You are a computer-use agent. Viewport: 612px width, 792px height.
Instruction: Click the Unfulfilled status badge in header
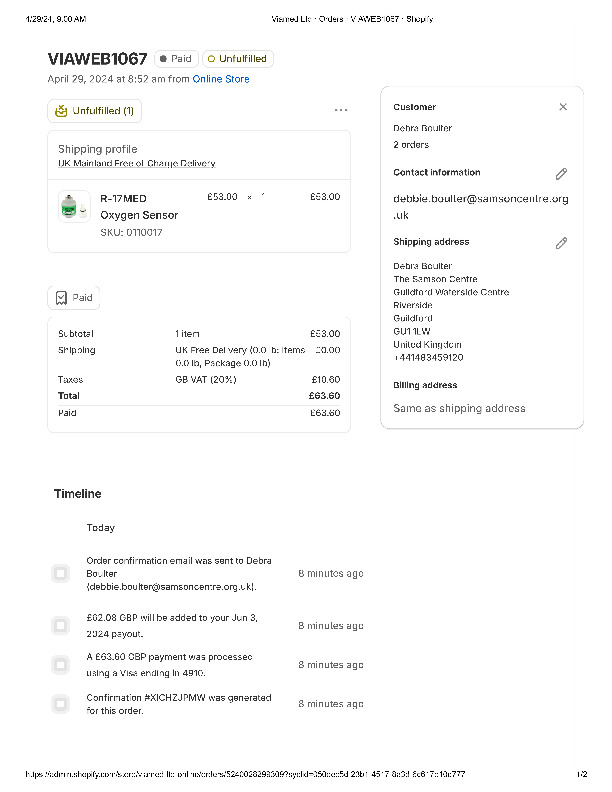coord(237,59)
